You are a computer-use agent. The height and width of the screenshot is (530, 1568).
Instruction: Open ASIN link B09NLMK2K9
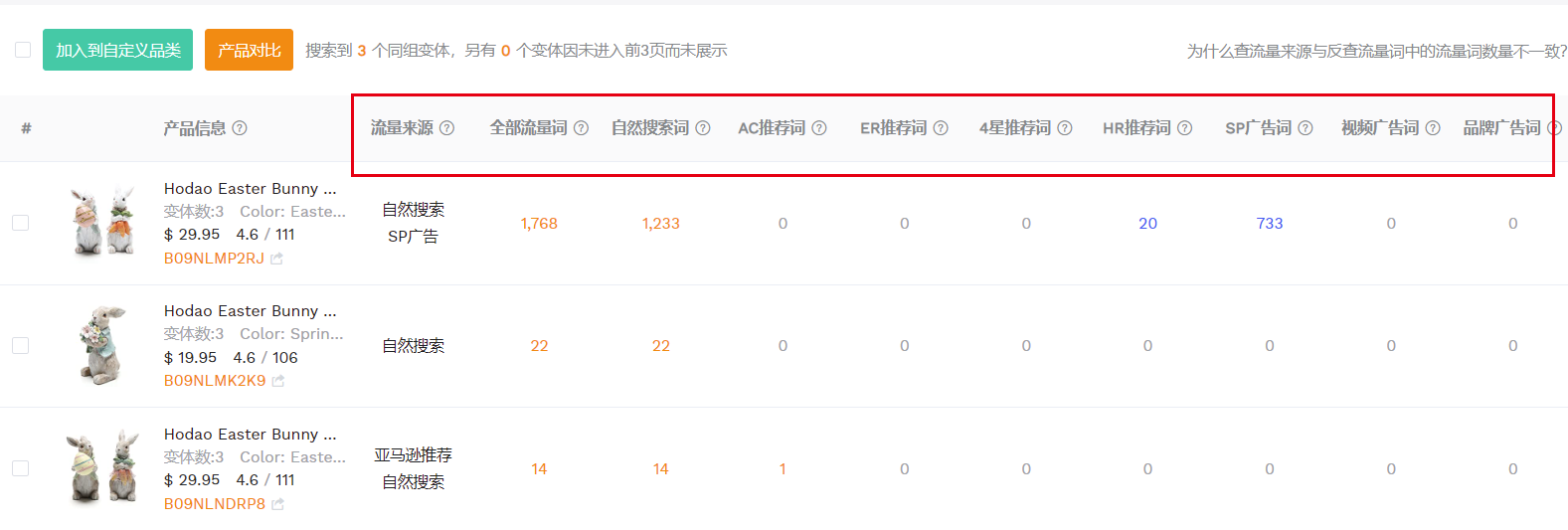215,381
